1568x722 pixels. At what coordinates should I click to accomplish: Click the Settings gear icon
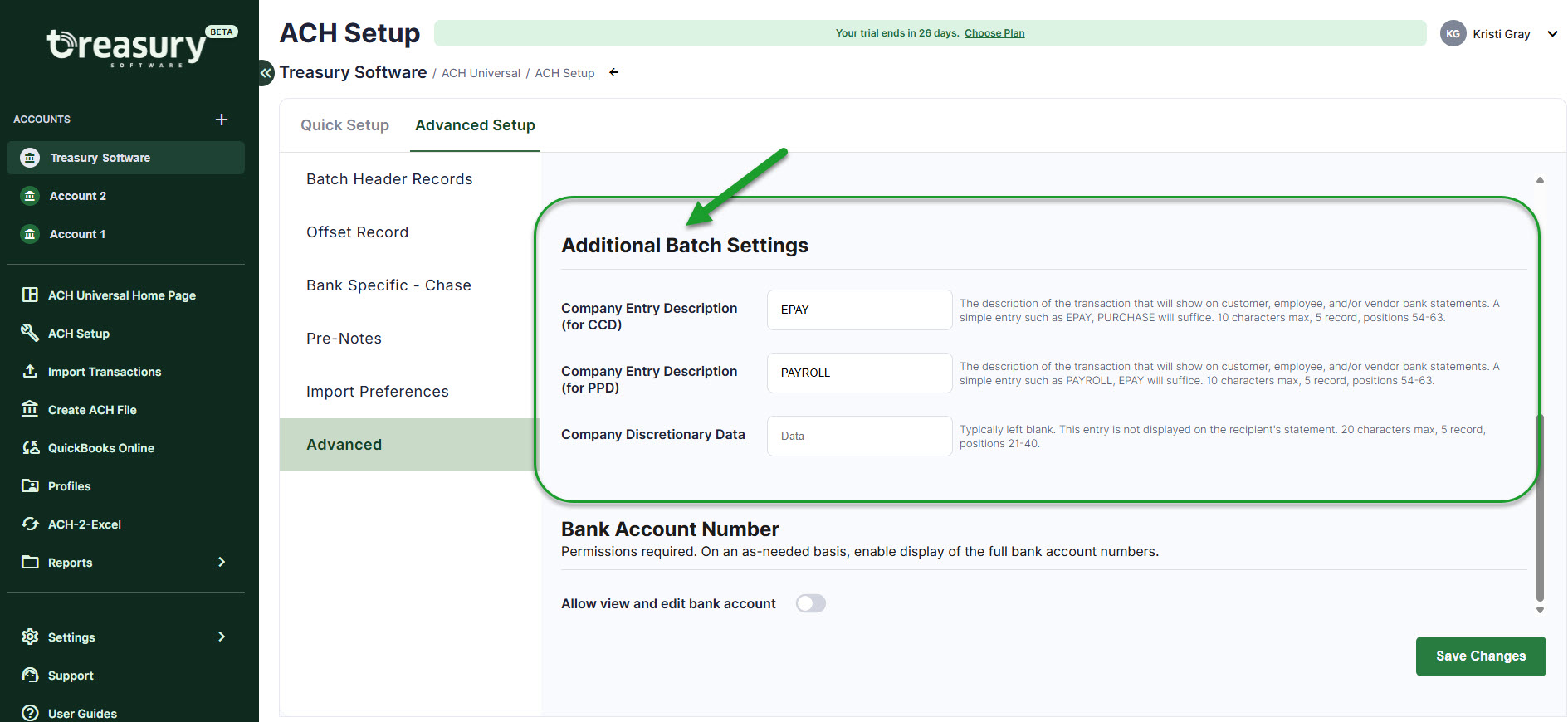pos(30,637)
